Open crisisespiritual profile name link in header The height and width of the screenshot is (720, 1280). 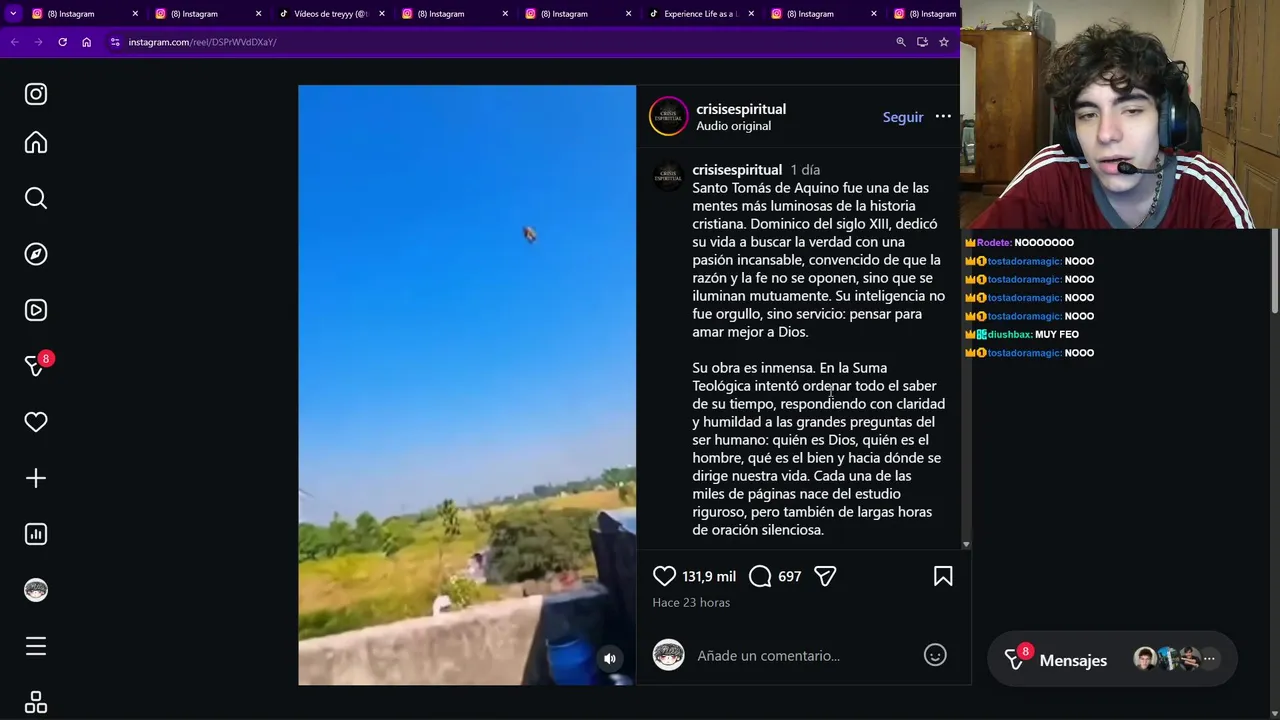[x=741, y=109]
